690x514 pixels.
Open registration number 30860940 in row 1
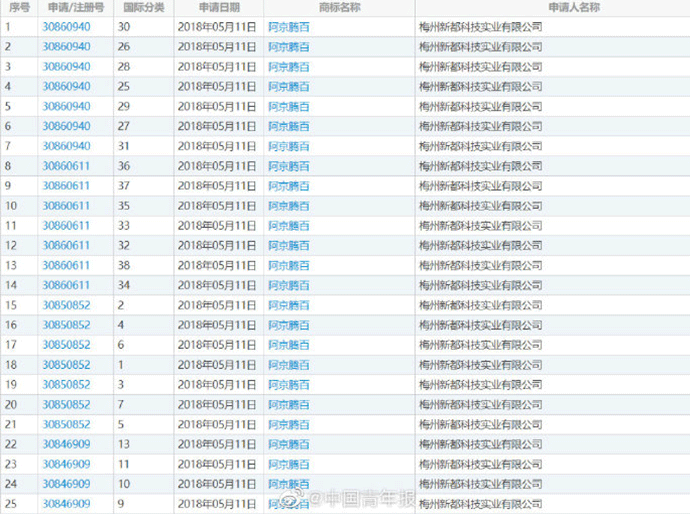click(x=66, y=27)
